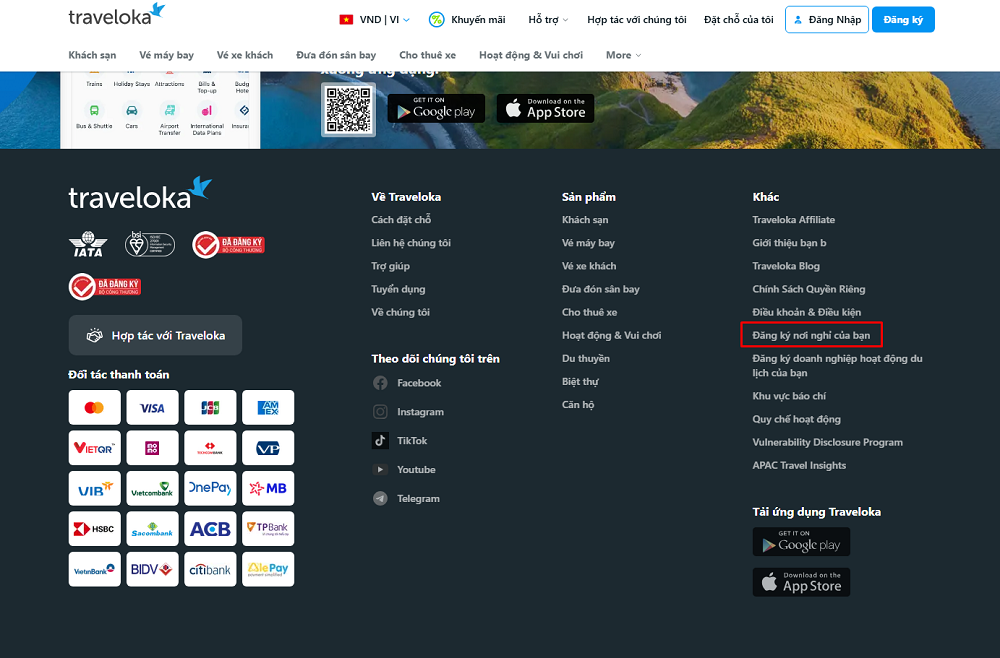Click the Mastercard payment logo
Viewport: 1000px width, 658px height.
(95, 408)
